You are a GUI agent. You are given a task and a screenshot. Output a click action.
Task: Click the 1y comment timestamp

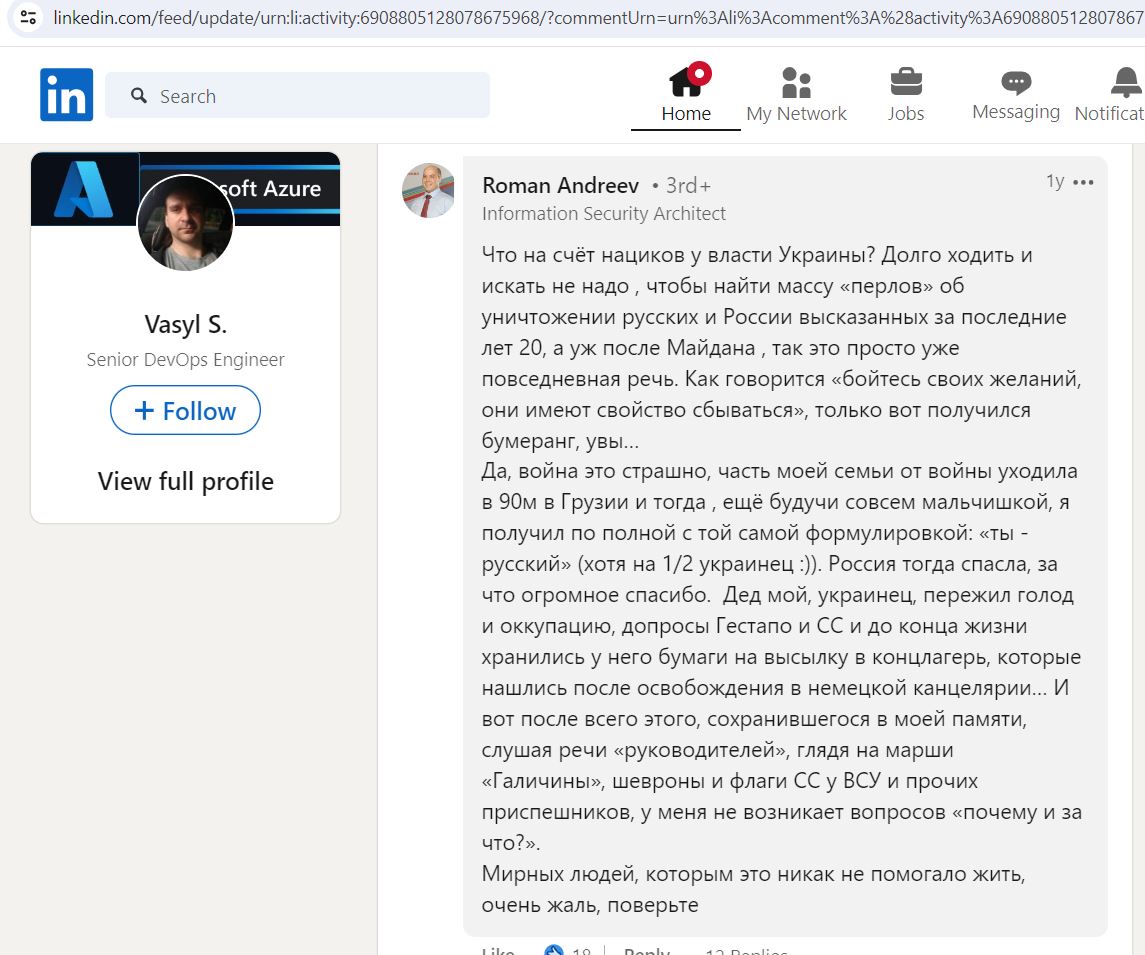coord(1054,181)
